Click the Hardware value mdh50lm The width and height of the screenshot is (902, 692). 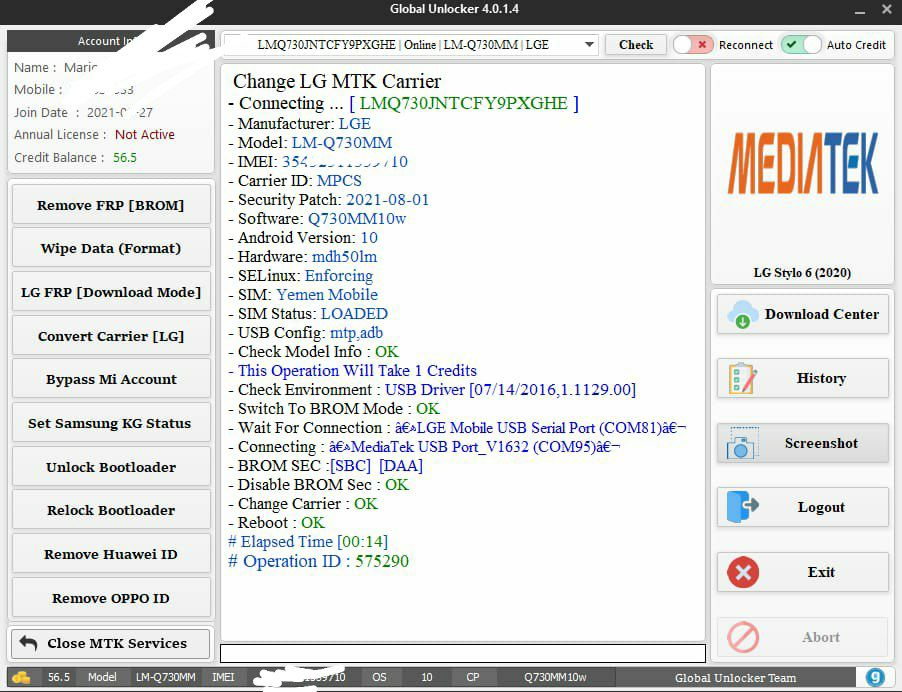pyautogui.click(x=345, y=257)
